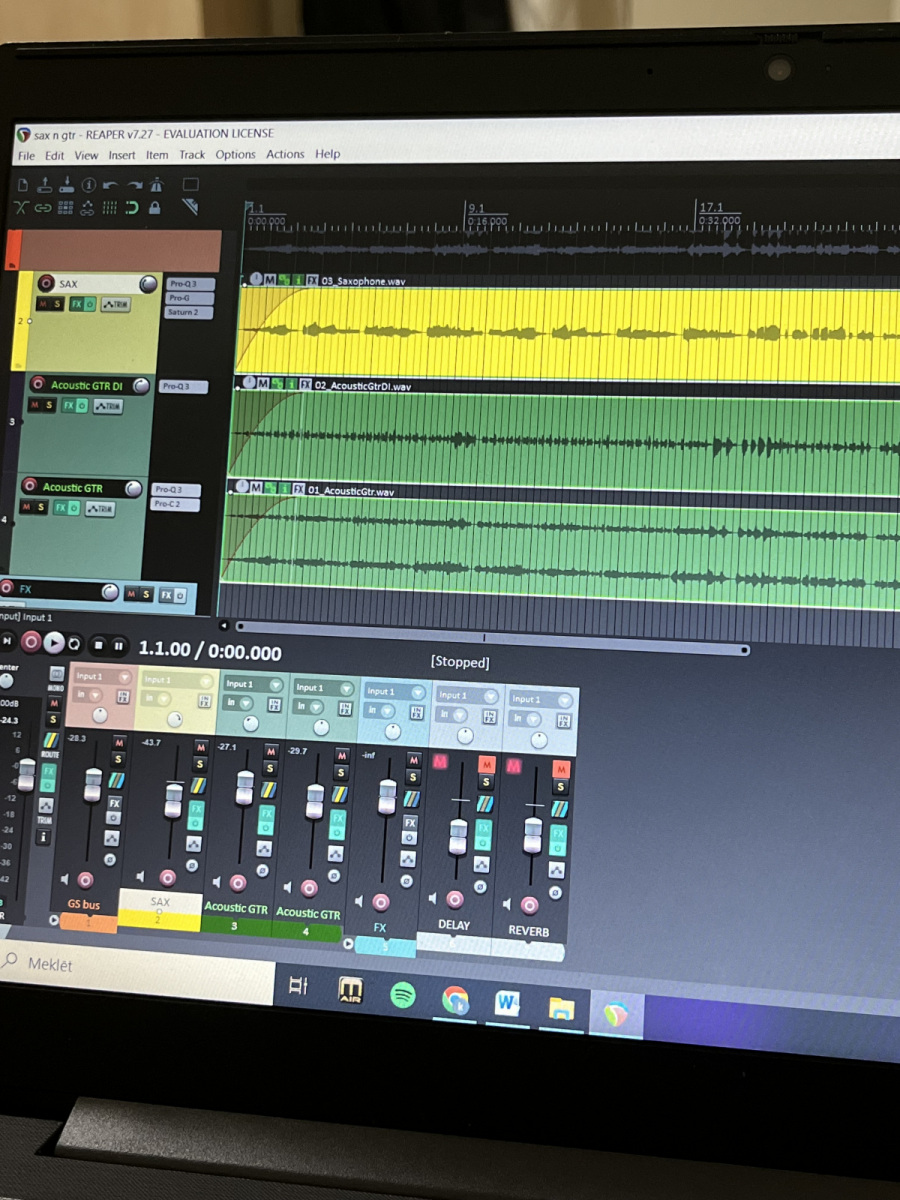
Task: Collapse the GS bus folder in mixer
Action: (54, 919)
